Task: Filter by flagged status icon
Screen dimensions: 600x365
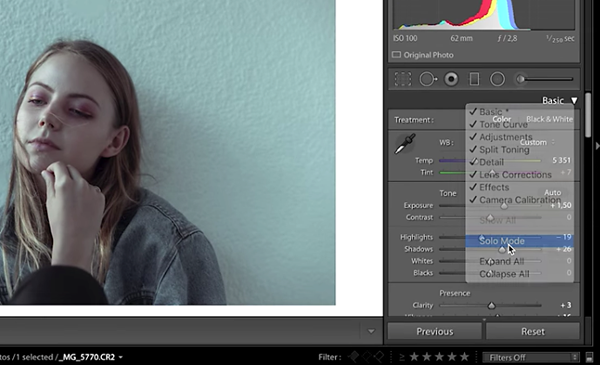Action: 354,357
